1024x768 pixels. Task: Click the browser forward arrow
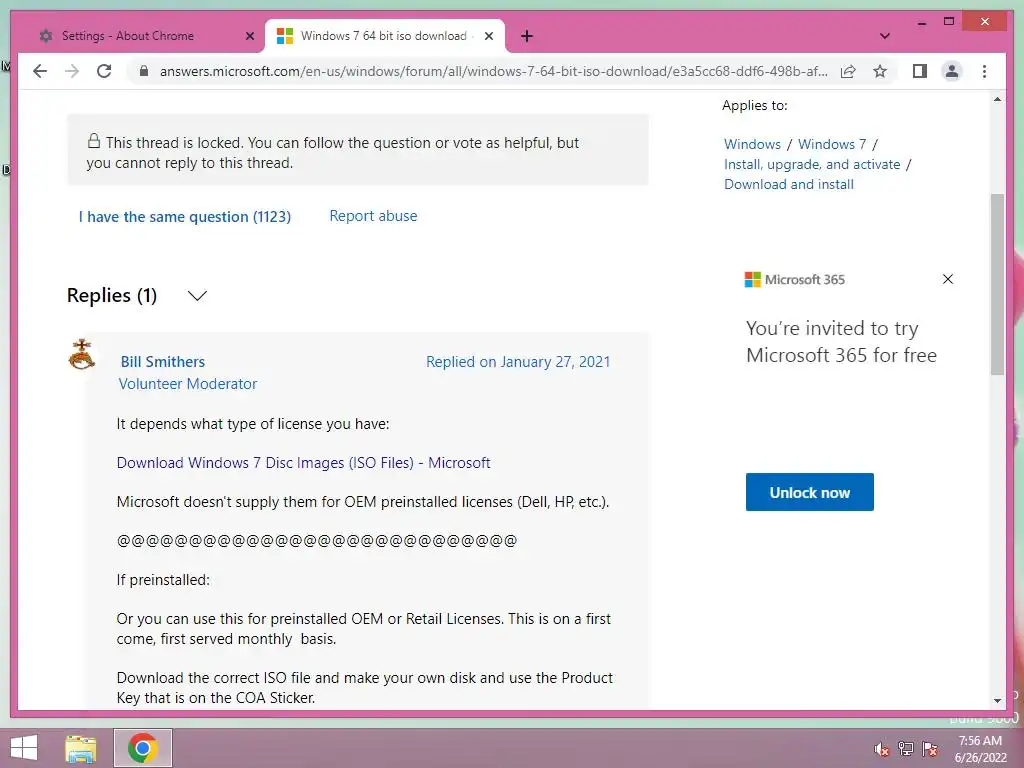click(72, 71)
